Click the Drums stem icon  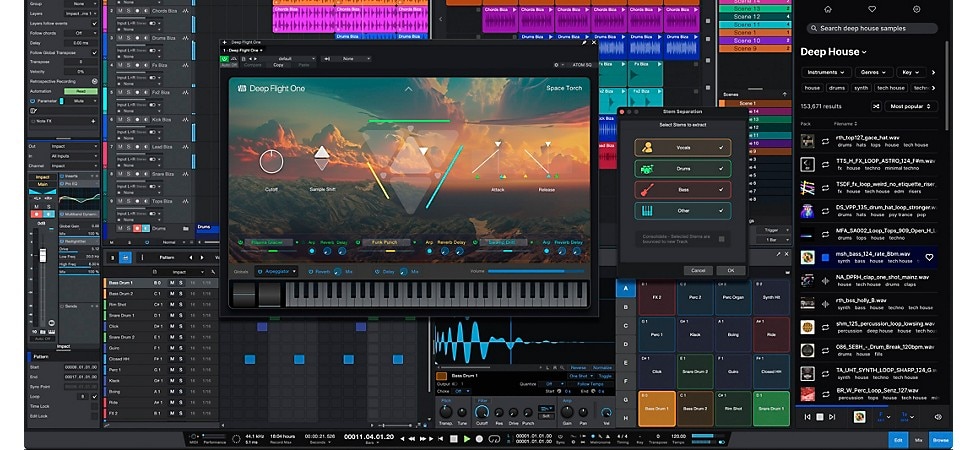pos(647,169)
